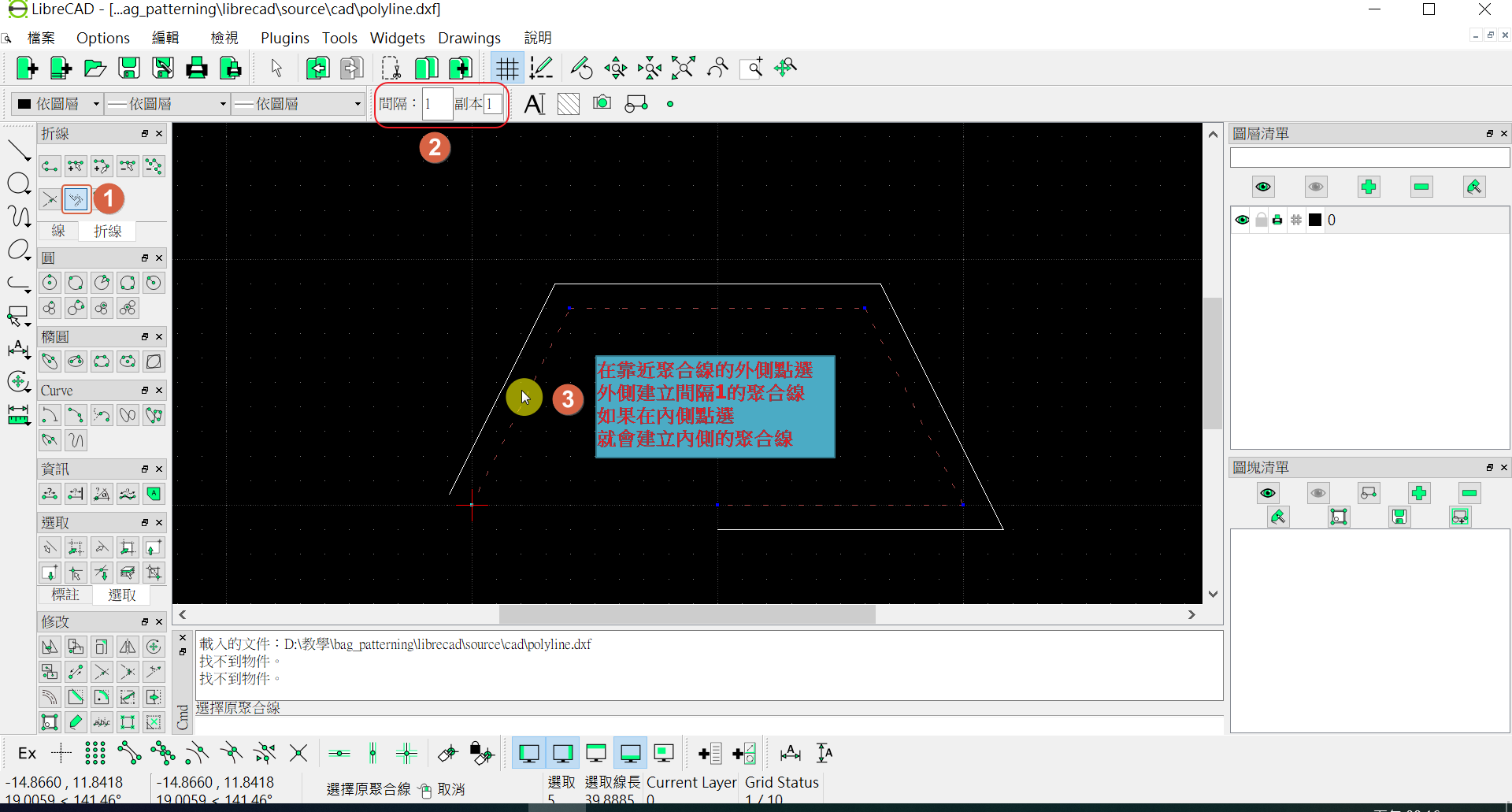Select the Text tool 'A' icon
The width and height of the screenshot is (1512, 812).
[x=535, y=104]
